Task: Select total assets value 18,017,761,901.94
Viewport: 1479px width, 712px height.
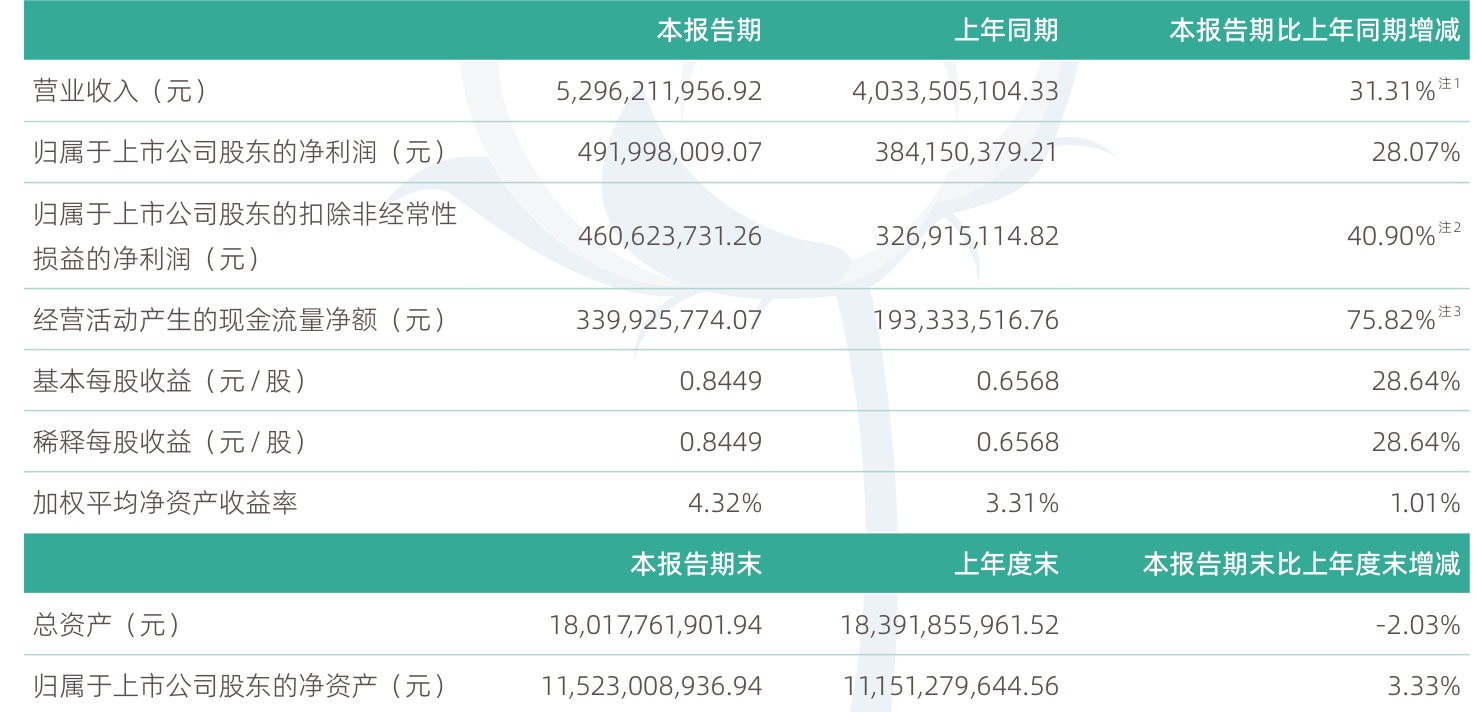Action: [x=656, y=626]
